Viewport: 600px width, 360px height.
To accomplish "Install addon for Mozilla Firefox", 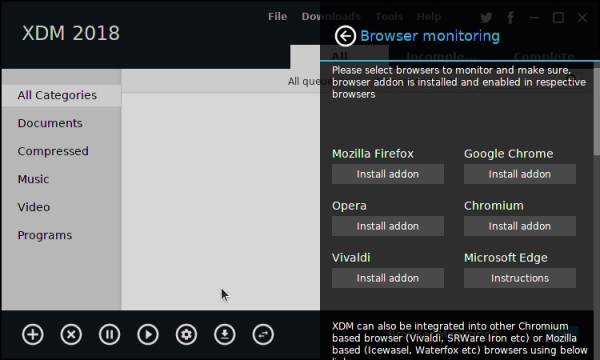I will 388,174.
